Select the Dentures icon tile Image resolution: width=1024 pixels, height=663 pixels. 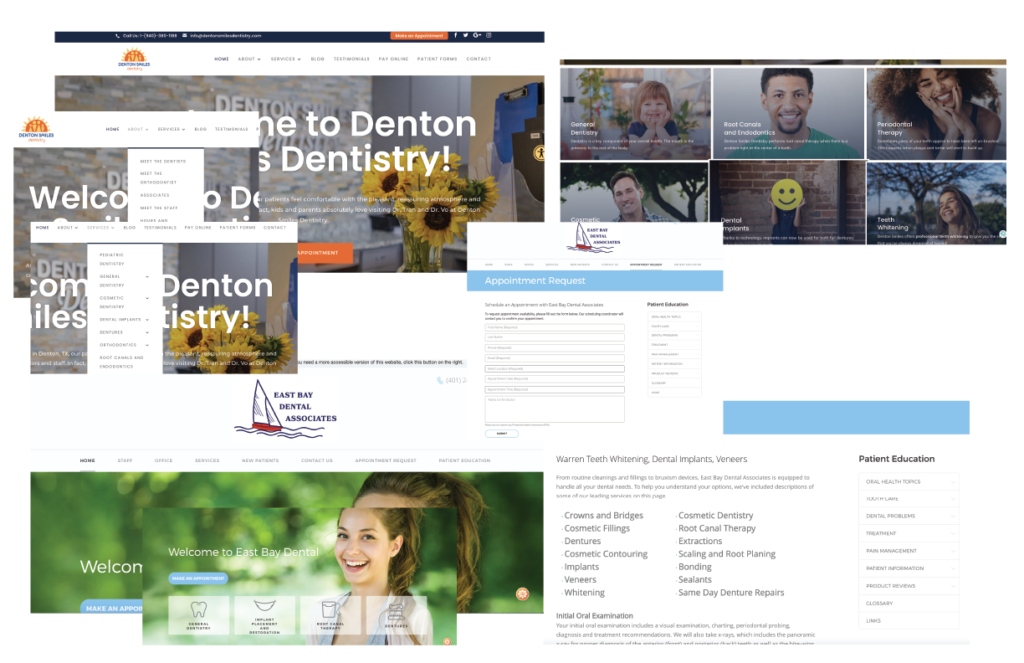396,615
